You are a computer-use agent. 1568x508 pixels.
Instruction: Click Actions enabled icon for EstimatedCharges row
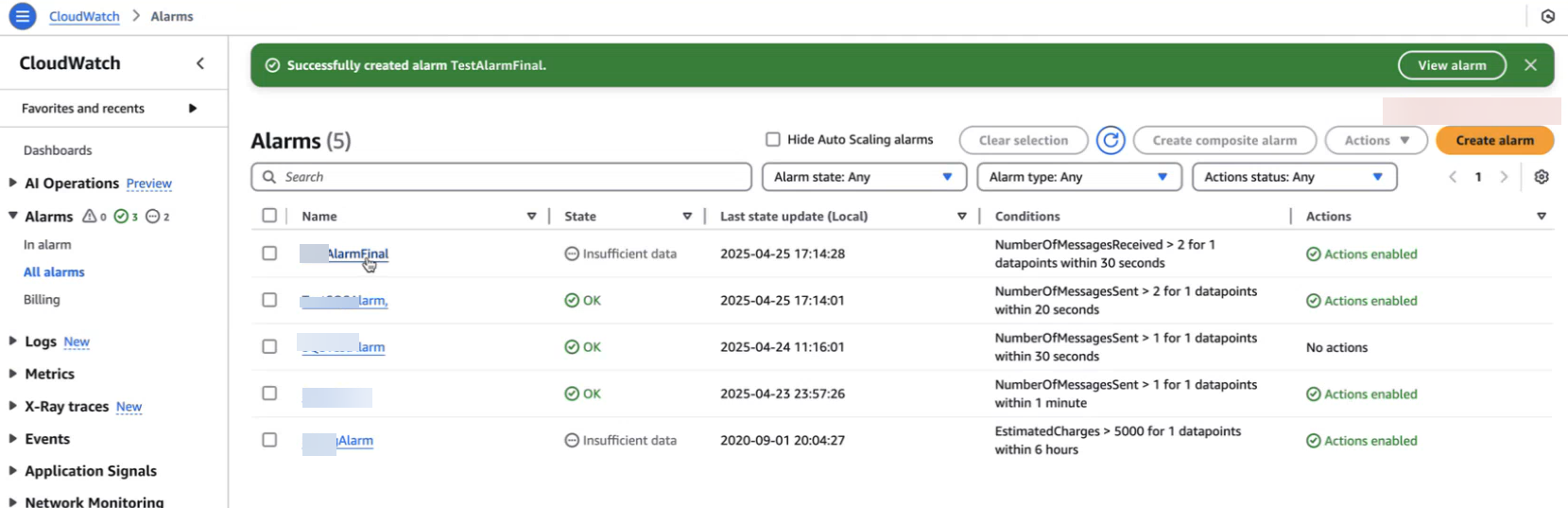(1314, 441)
